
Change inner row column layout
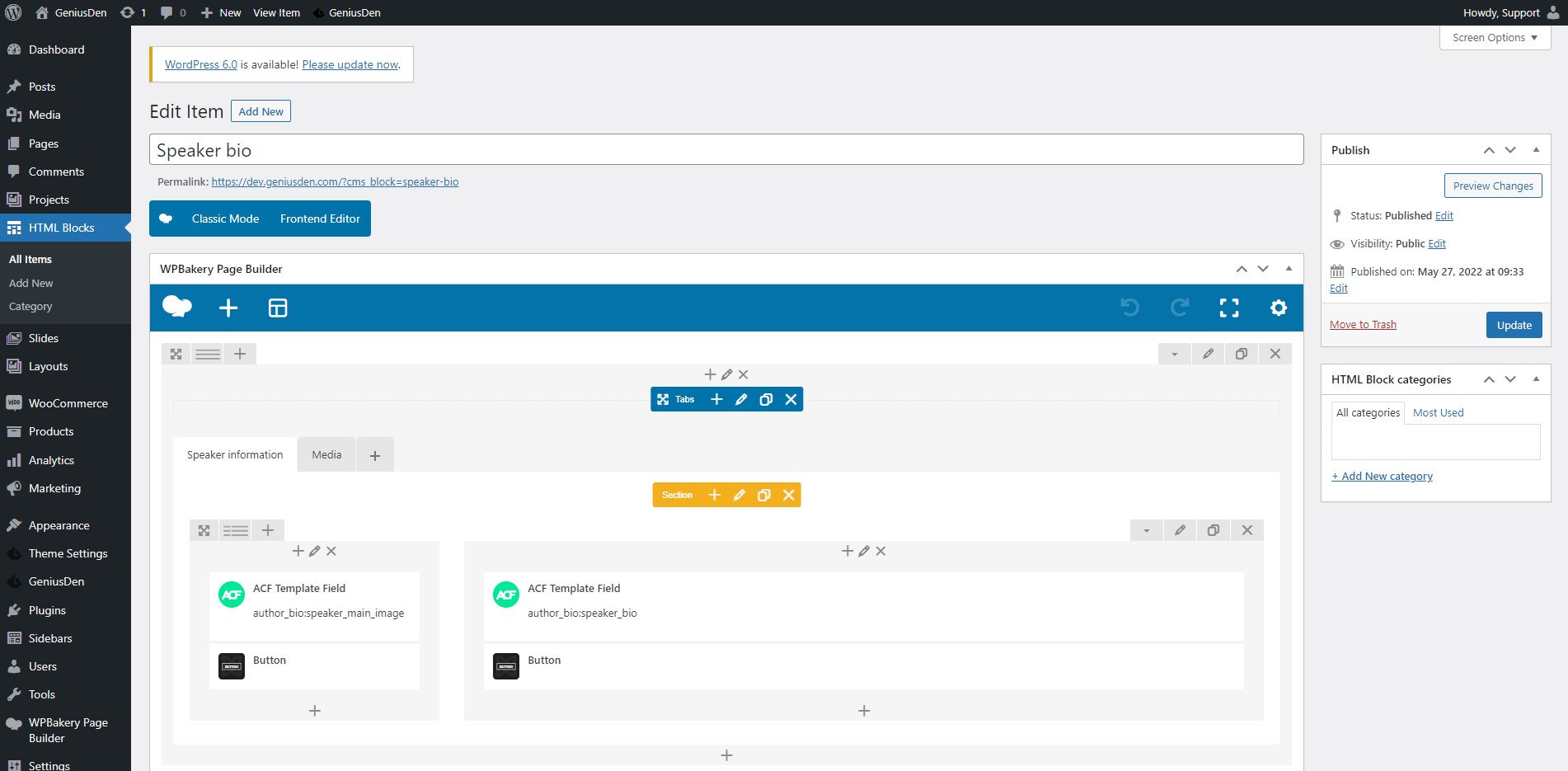(236, 530)
